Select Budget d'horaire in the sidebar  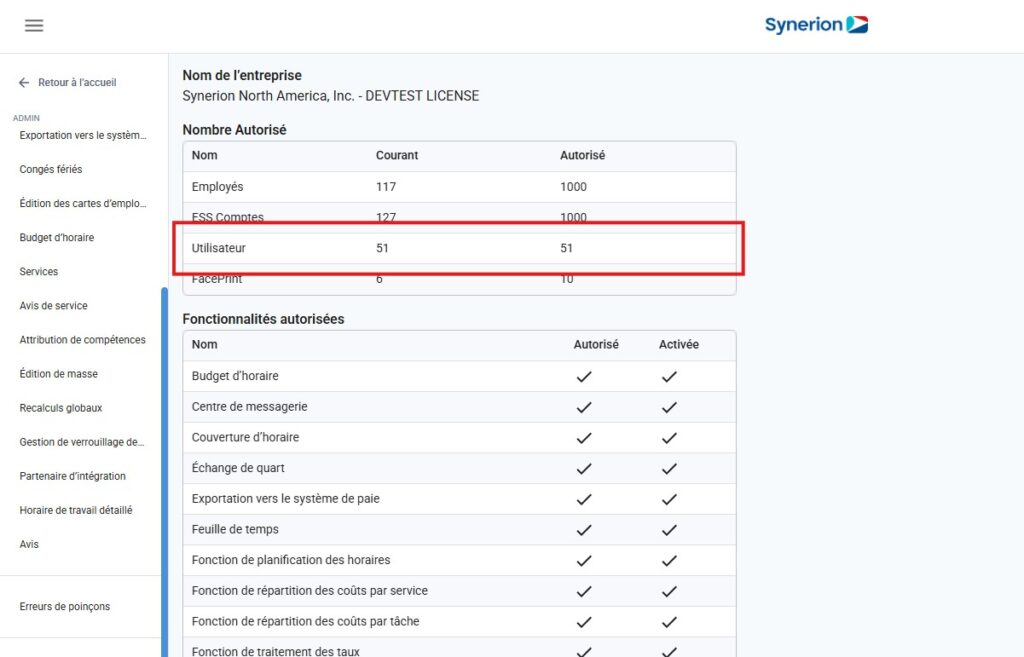pyautogui.click(x=57, y=238)
